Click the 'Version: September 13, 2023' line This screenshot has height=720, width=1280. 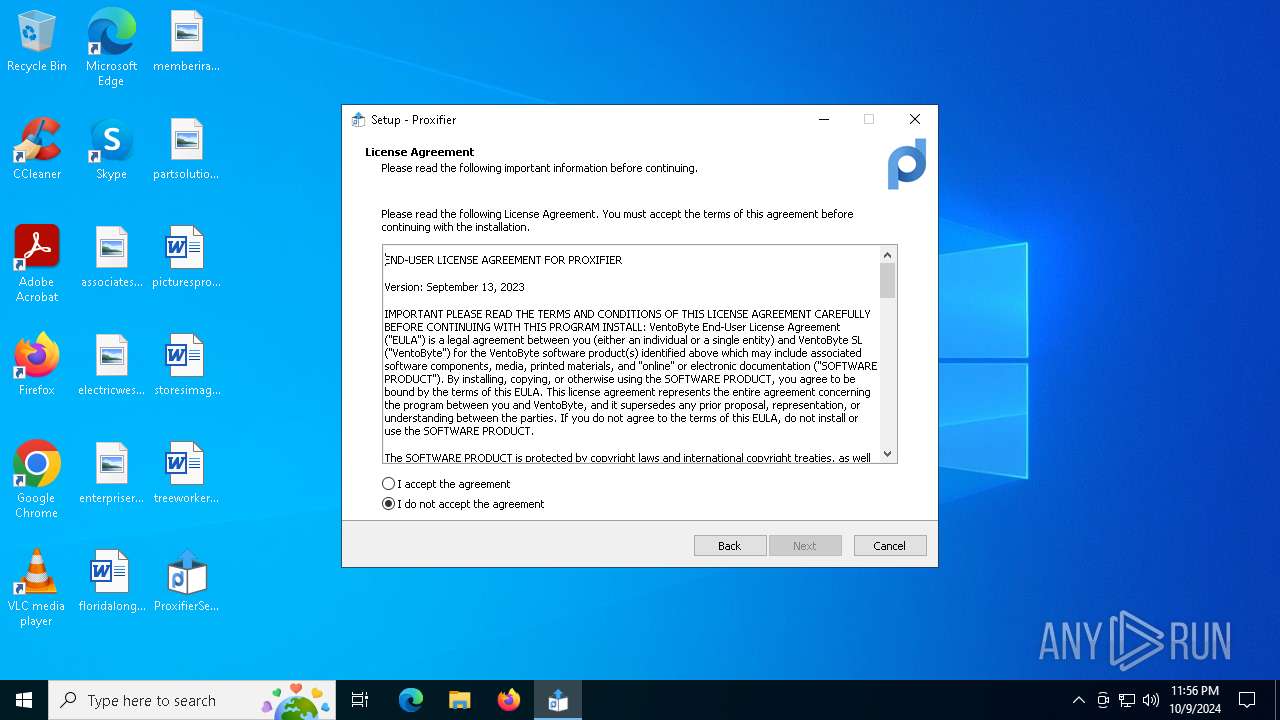pos(455,287)
